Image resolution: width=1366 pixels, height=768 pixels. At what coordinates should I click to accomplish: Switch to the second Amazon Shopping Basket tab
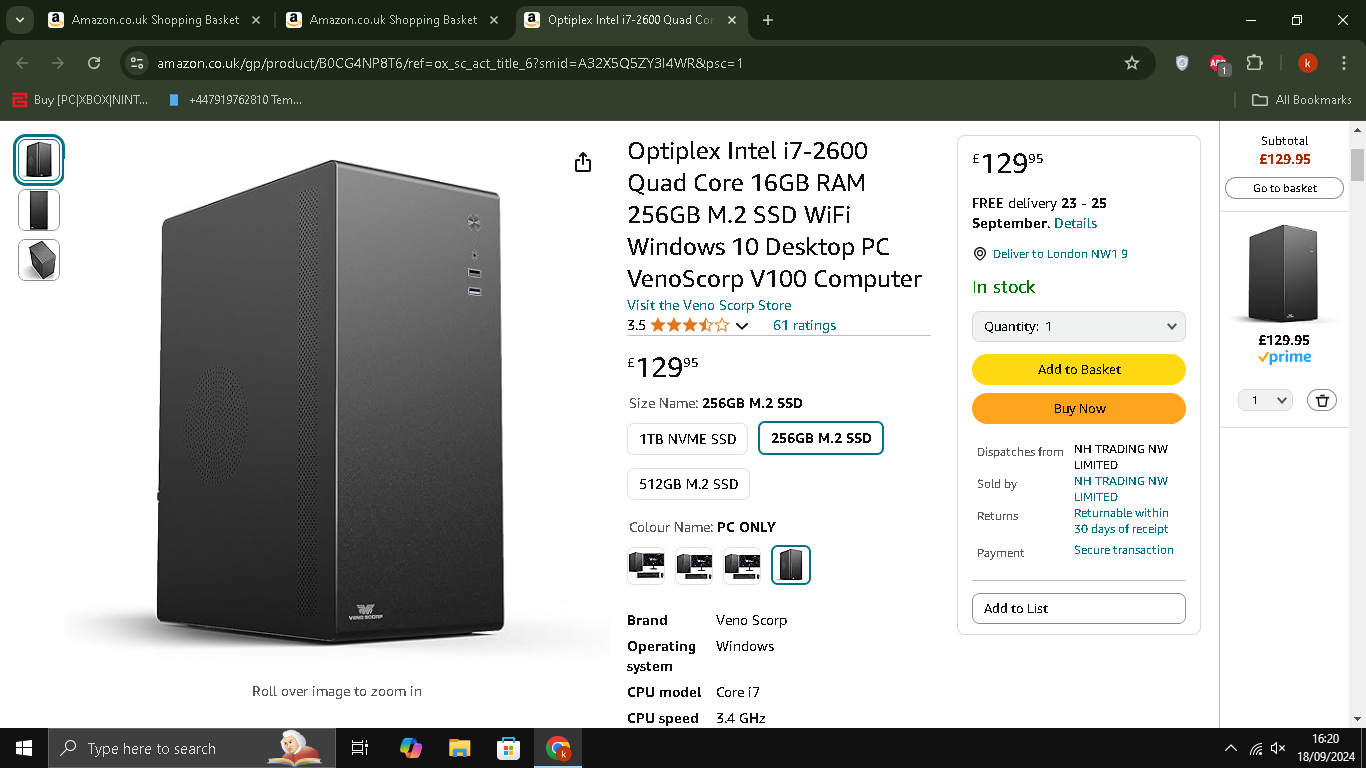click(393, 20)
